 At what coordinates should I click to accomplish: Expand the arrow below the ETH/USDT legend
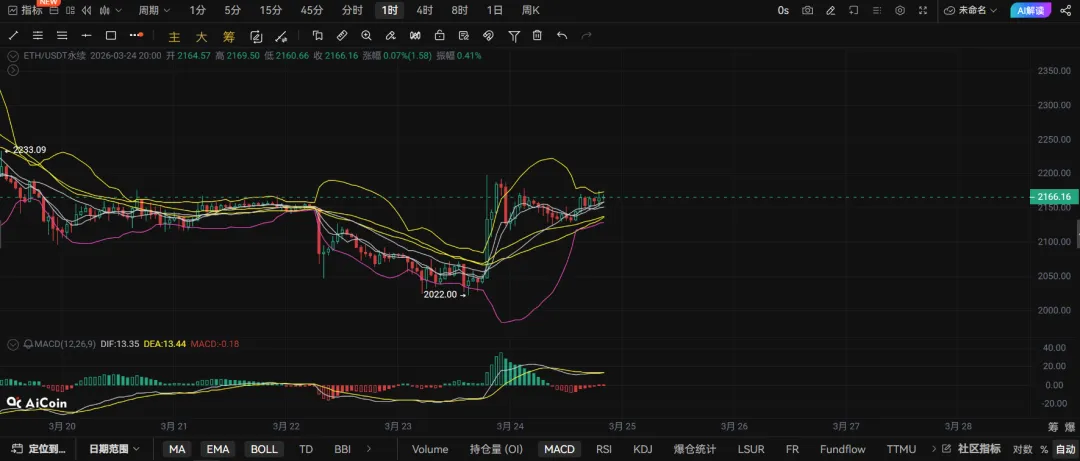(x=12, y=70)
